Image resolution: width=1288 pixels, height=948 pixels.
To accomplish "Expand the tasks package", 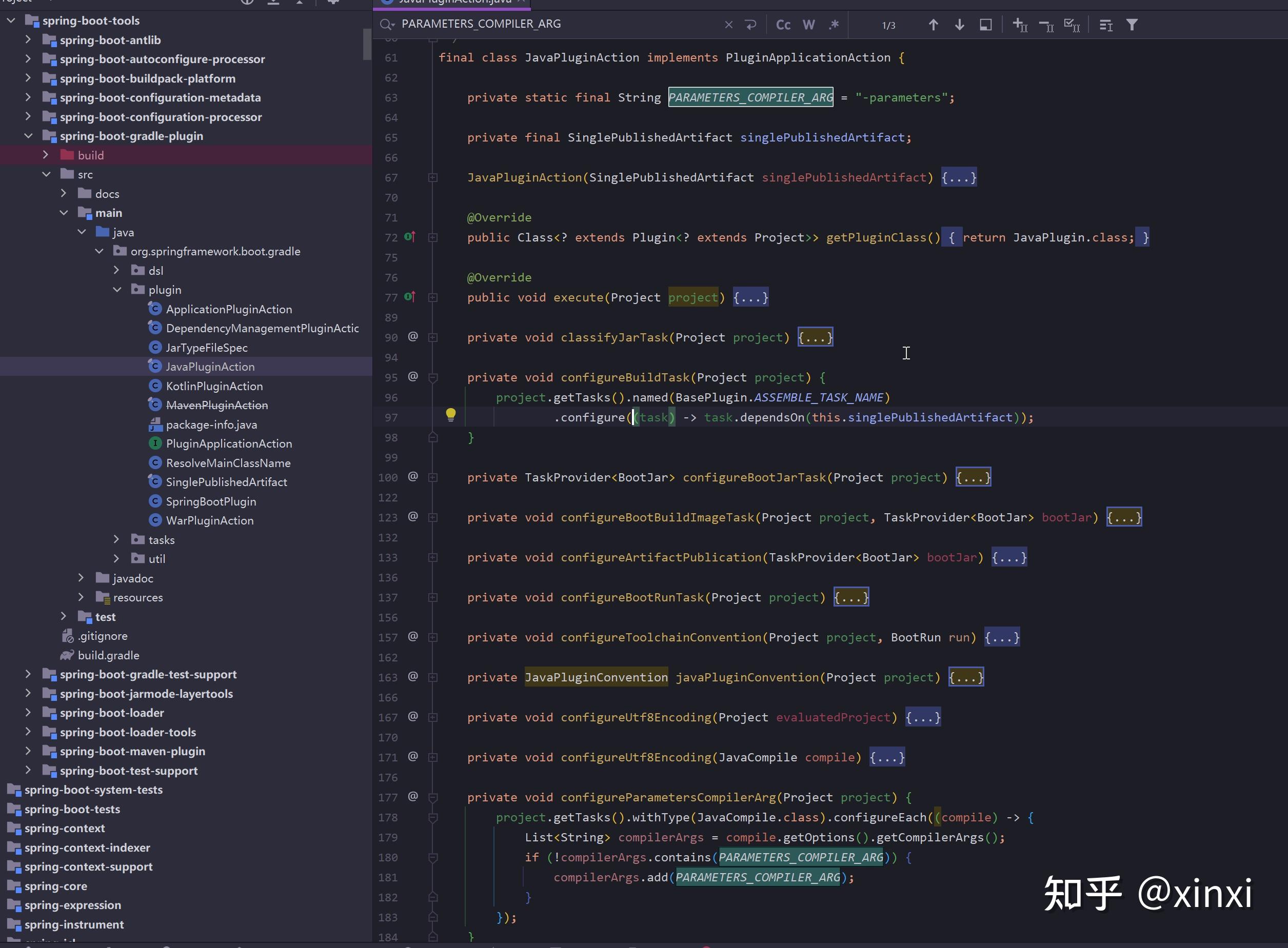I will (117, 539).
